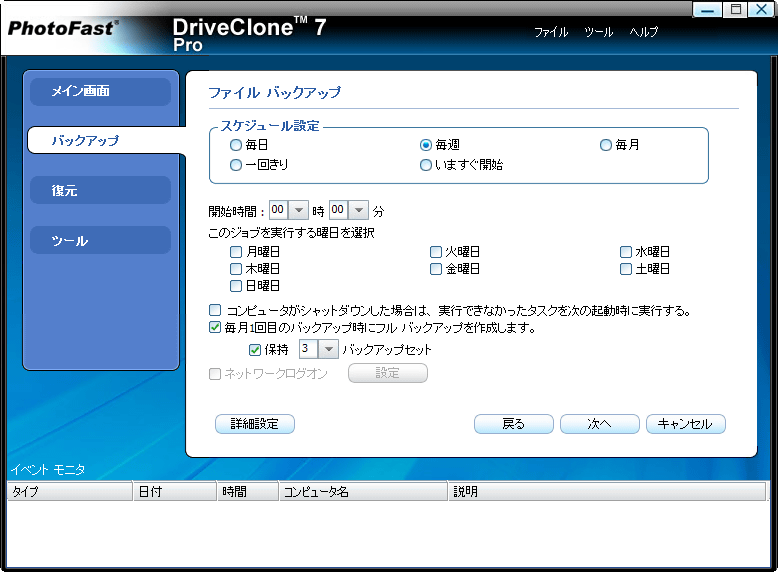Viewport: 778px width, 572px height.
Task: Open the start hour dropdown arrow
Action: pos(299,210)
